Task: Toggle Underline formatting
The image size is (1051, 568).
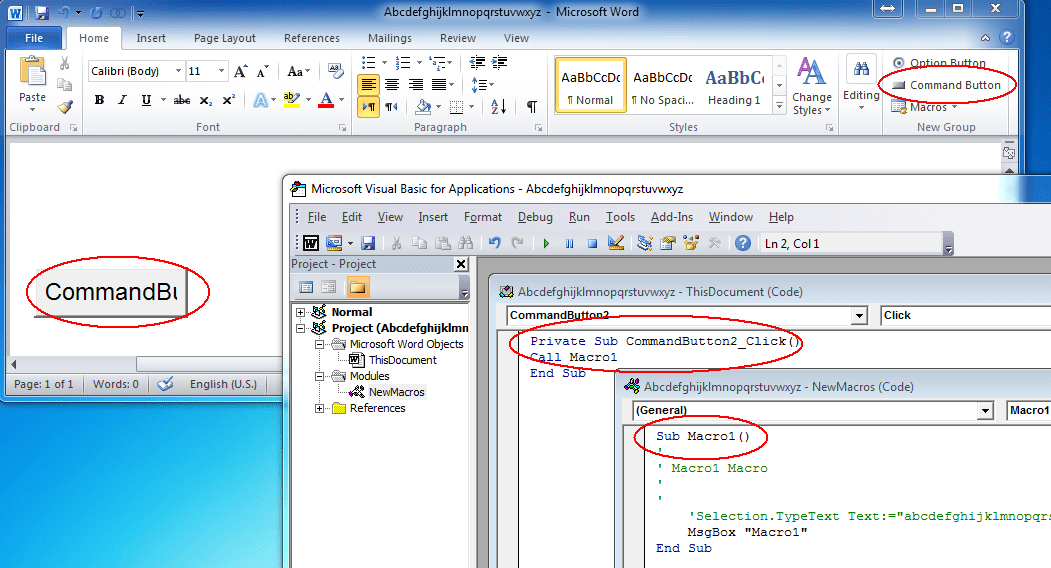Action: 145,100
